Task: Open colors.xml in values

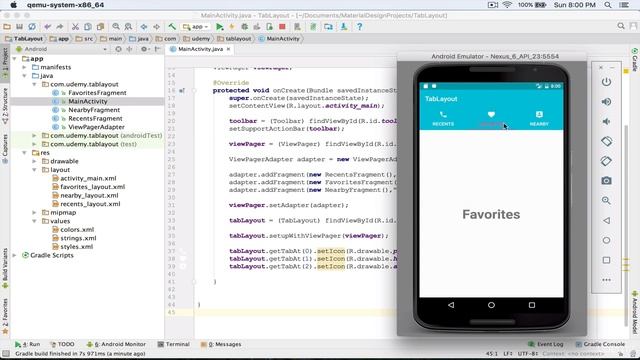Action: tap(77, 229)
